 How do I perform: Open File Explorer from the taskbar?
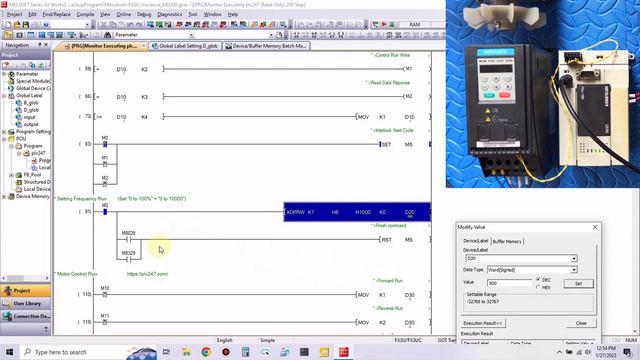pos(187,352)
